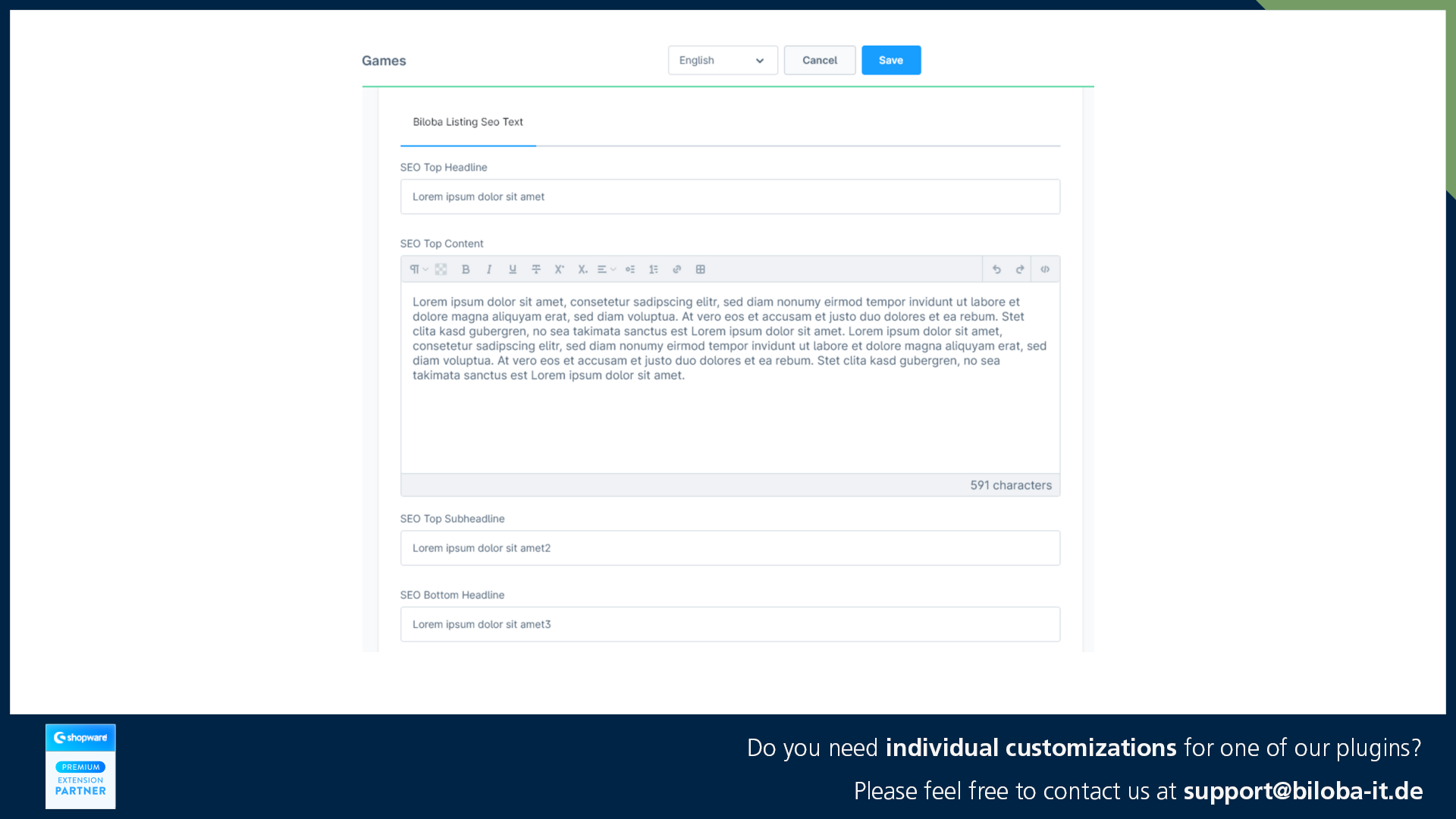Apply strikethrough formatting in editor toolbar
The width and height of the screenshot is (1456, 819).
[x=536, y=269]
